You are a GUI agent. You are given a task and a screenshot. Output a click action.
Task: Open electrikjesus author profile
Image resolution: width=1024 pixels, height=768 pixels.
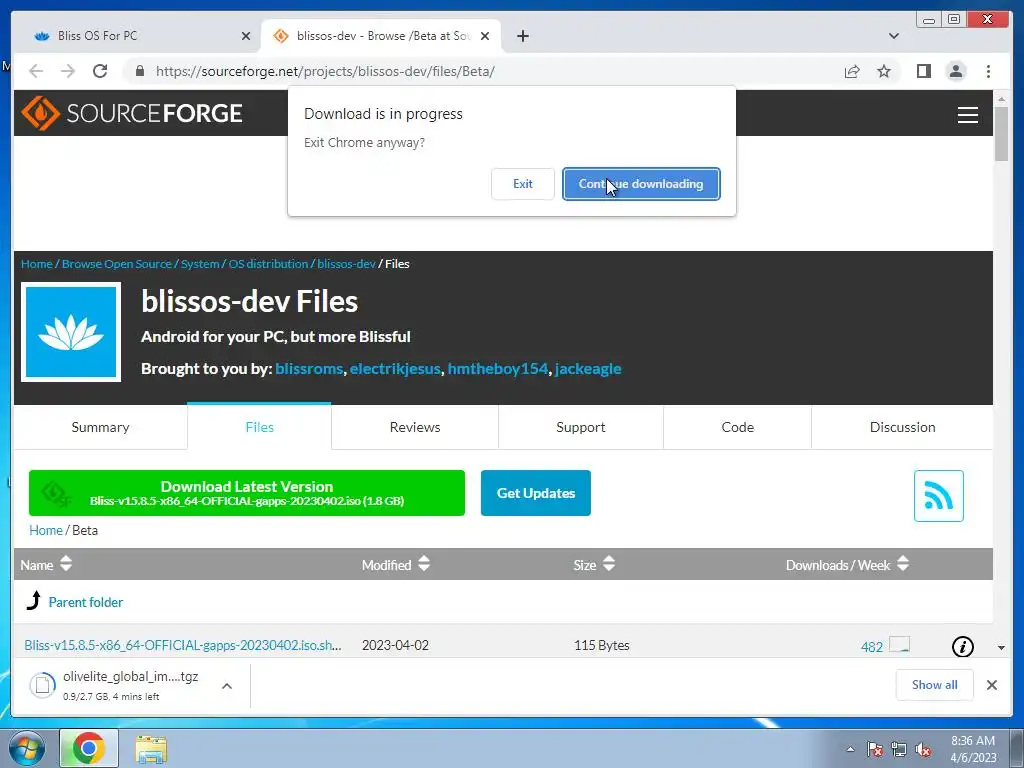pyautogui.click(x=394, y=369)
